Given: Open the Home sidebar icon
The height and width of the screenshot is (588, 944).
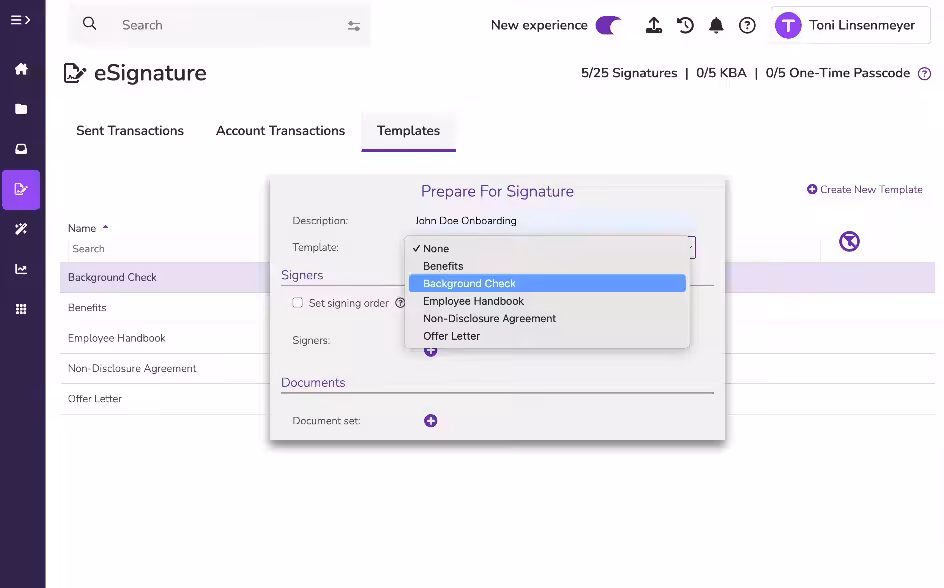Looking at the screenshot, I should [x=21, y=69].
